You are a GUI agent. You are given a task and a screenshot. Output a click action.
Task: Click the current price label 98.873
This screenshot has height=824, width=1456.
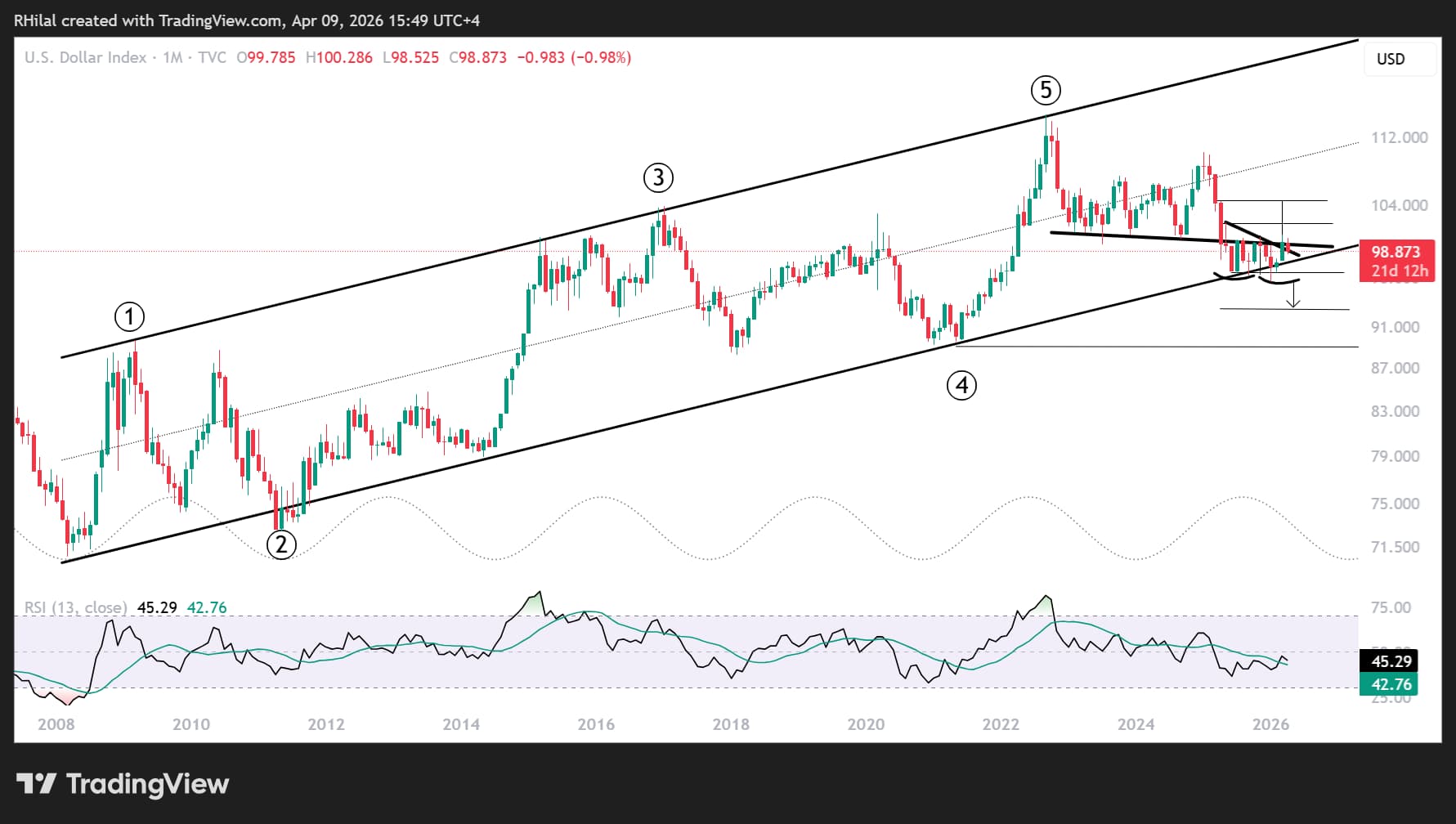click(x=1396, y=252)
